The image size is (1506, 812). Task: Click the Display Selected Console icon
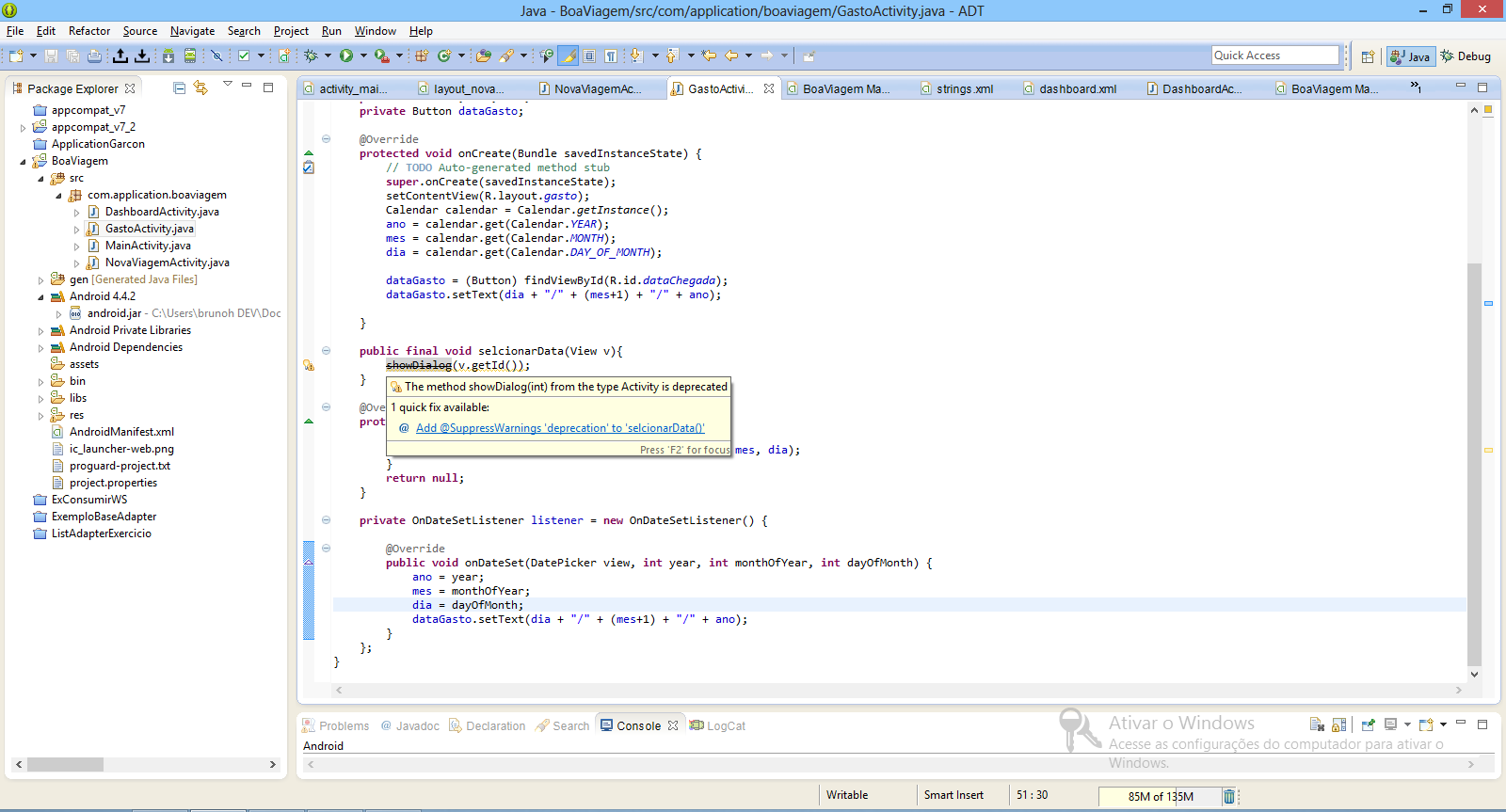1390,724
